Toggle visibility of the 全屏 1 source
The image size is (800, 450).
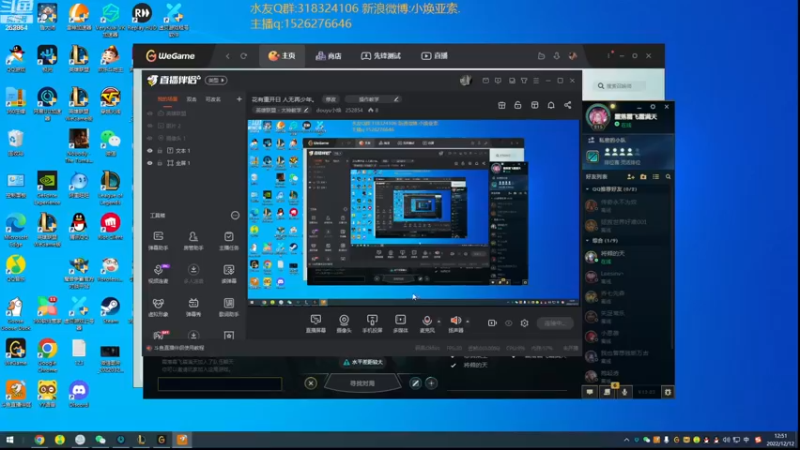pos(149,163)
